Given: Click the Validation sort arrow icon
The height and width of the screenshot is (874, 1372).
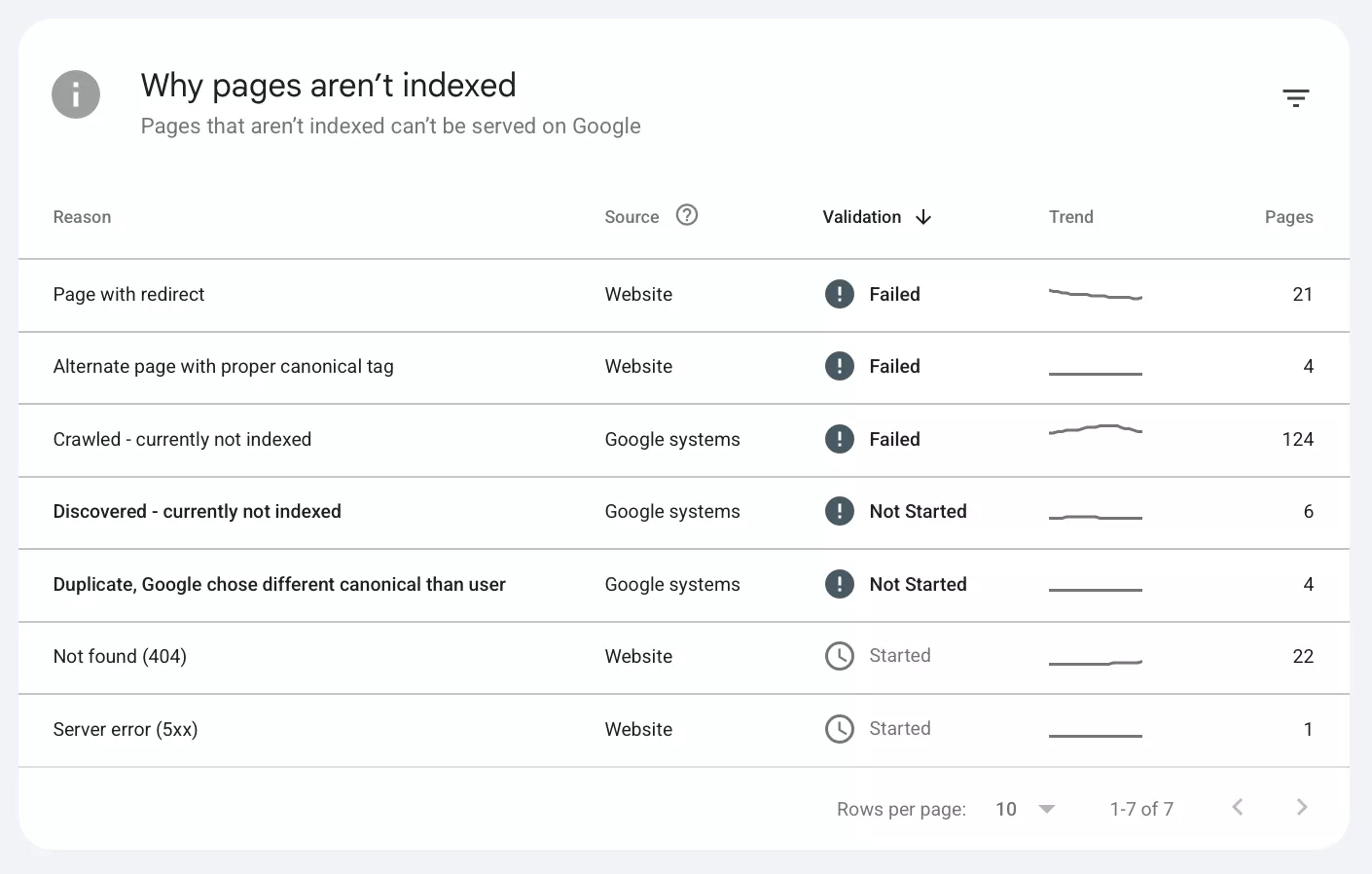Looking at the screenshot, I should coord(923,217).
